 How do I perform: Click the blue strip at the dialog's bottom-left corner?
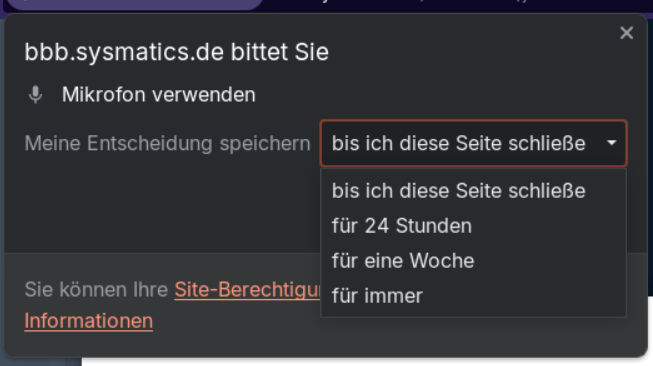coord(41,361)
